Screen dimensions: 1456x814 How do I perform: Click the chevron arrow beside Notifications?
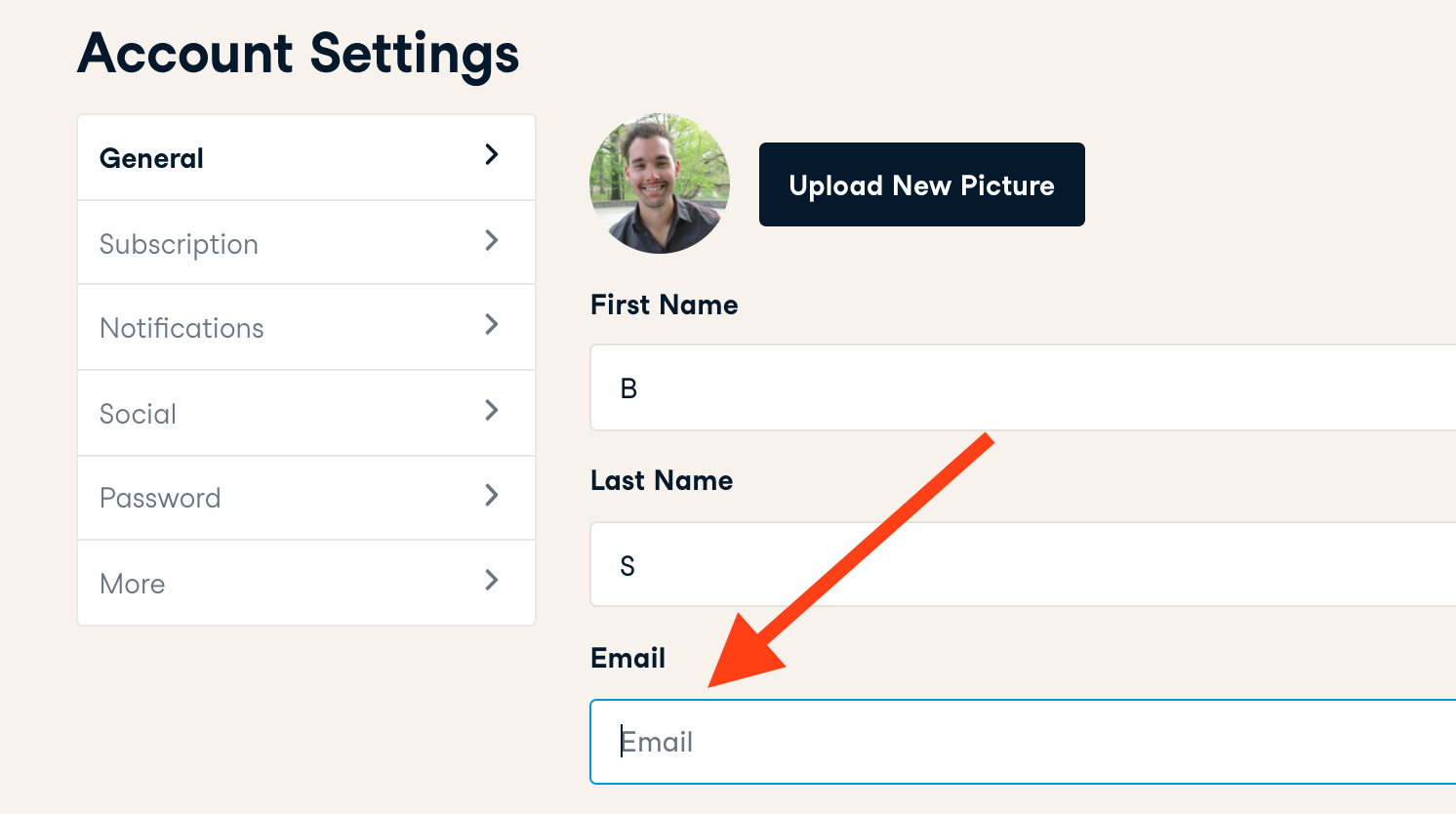492,324
